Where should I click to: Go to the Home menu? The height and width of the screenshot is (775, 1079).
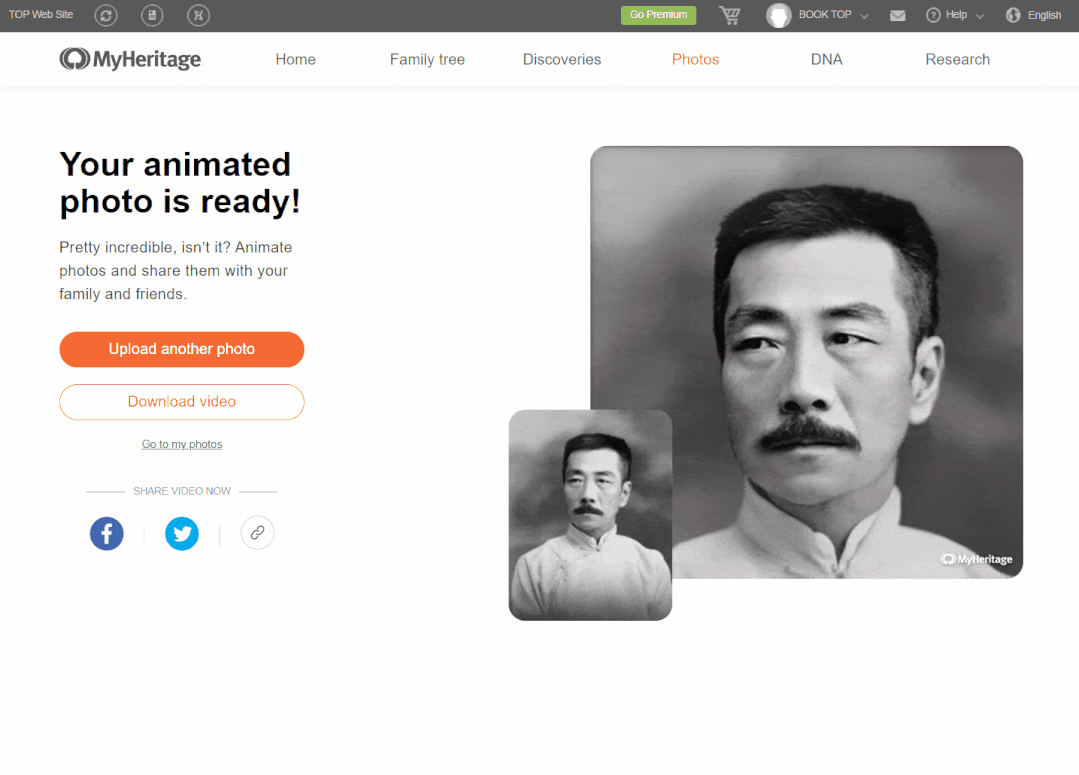295,59
